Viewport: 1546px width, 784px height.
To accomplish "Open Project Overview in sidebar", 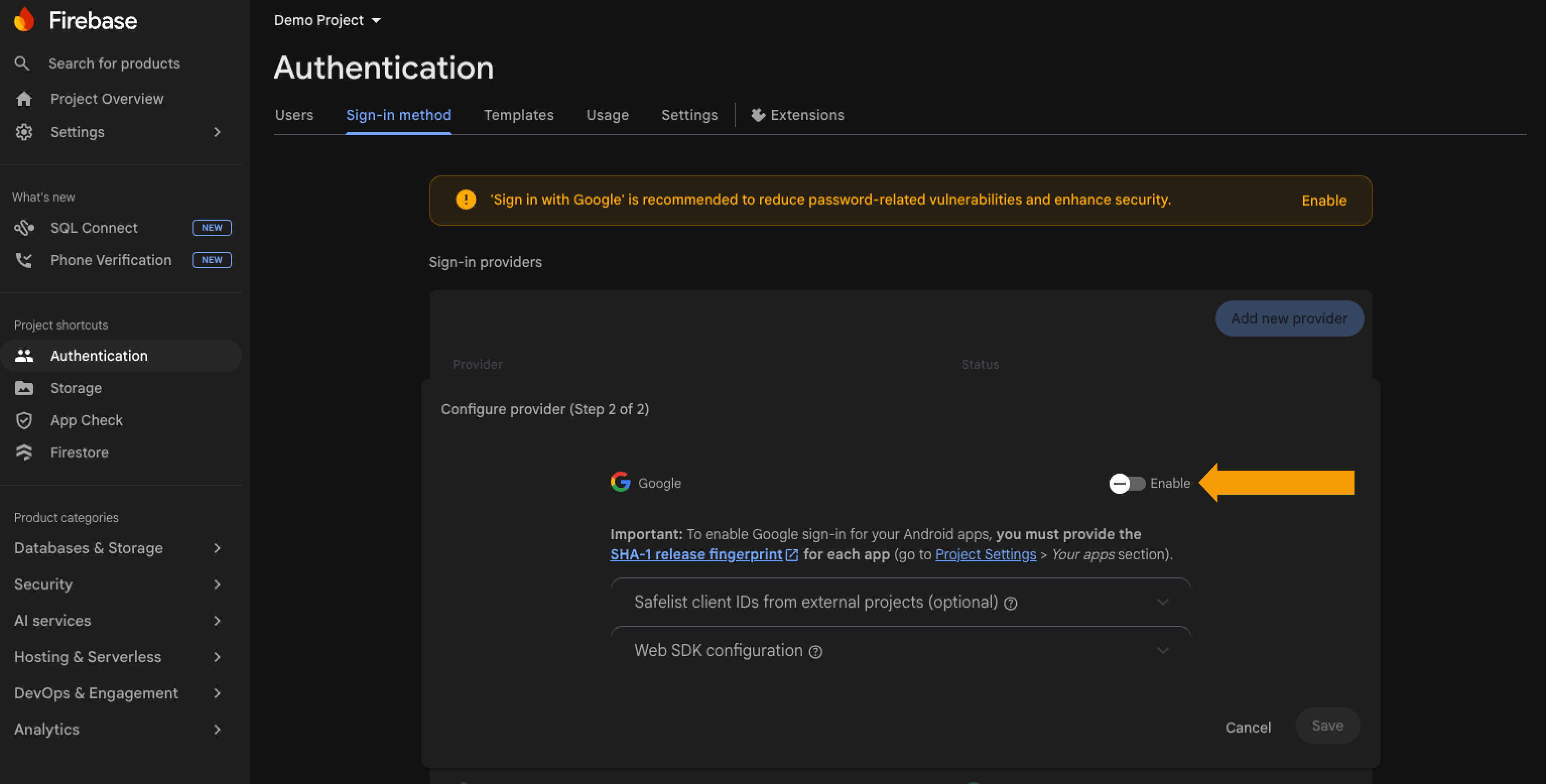I will [x=107, y=98].
